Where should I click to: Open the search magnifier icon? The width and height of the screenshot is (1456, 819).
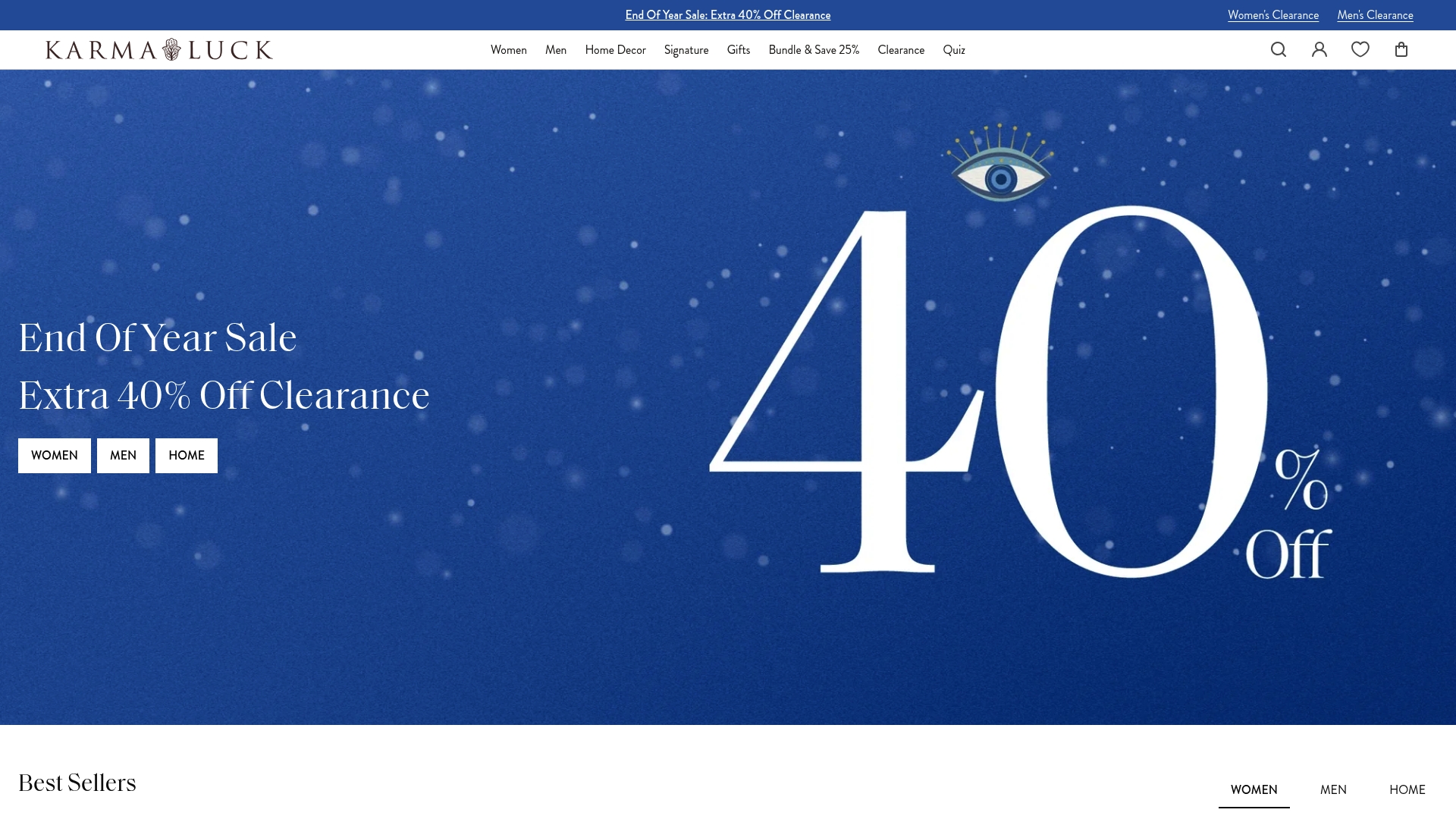tap(1279, 49)
